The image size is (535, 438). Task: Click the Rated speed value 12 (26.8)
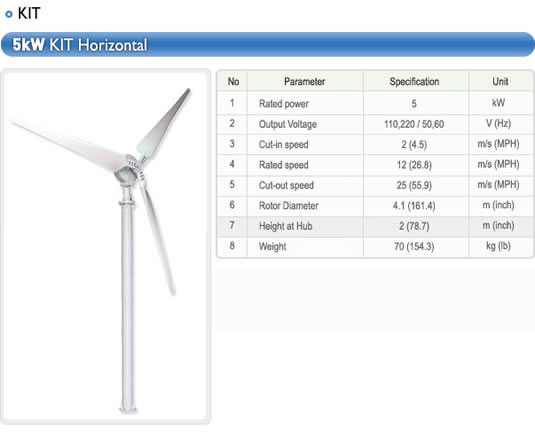pyautogui.click(x=414, y=165)
